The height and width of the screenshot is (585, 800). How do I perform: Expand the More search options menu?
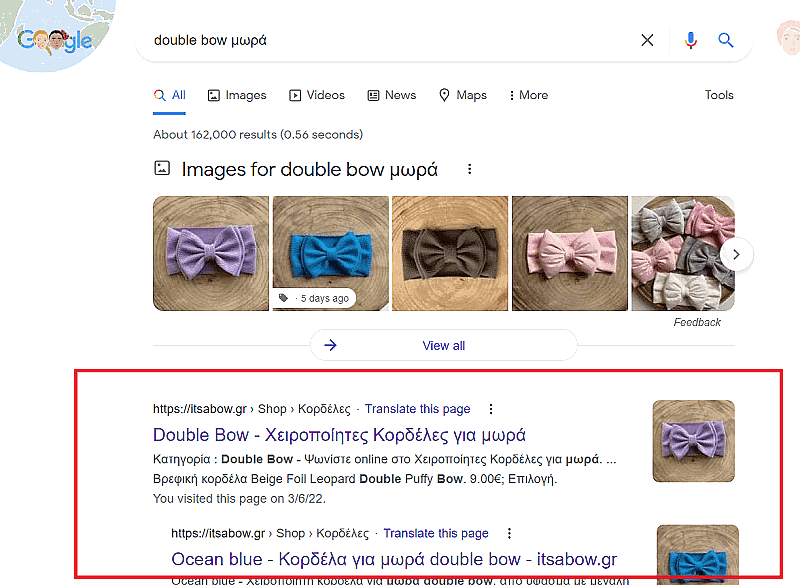[528, 95]
